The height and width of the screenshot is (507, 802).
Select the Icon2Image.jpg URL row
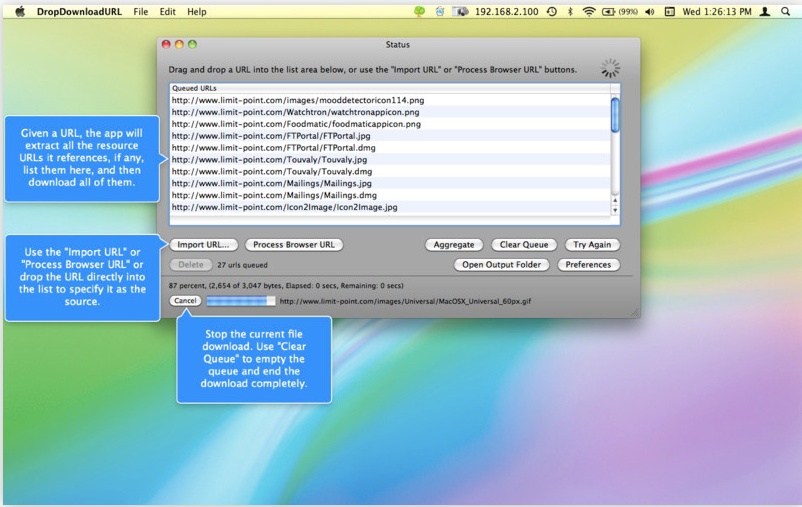coord(390,207)
